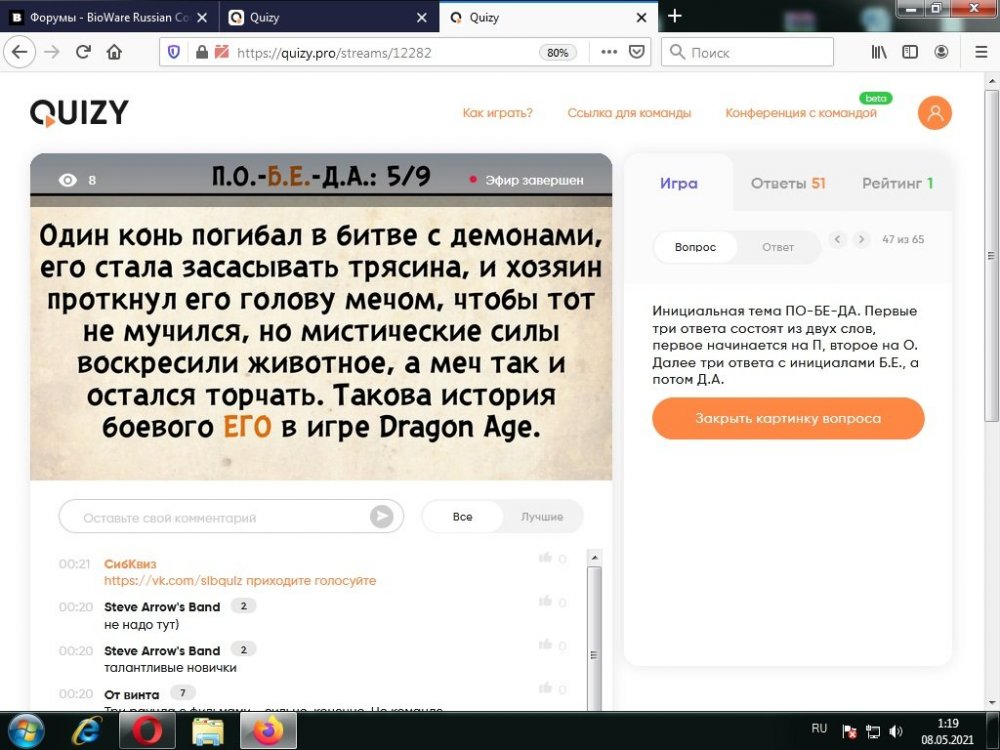Viewport: 1000px width, 750px height.
Task: Open page actions three-dot menu
Action: 608,51
